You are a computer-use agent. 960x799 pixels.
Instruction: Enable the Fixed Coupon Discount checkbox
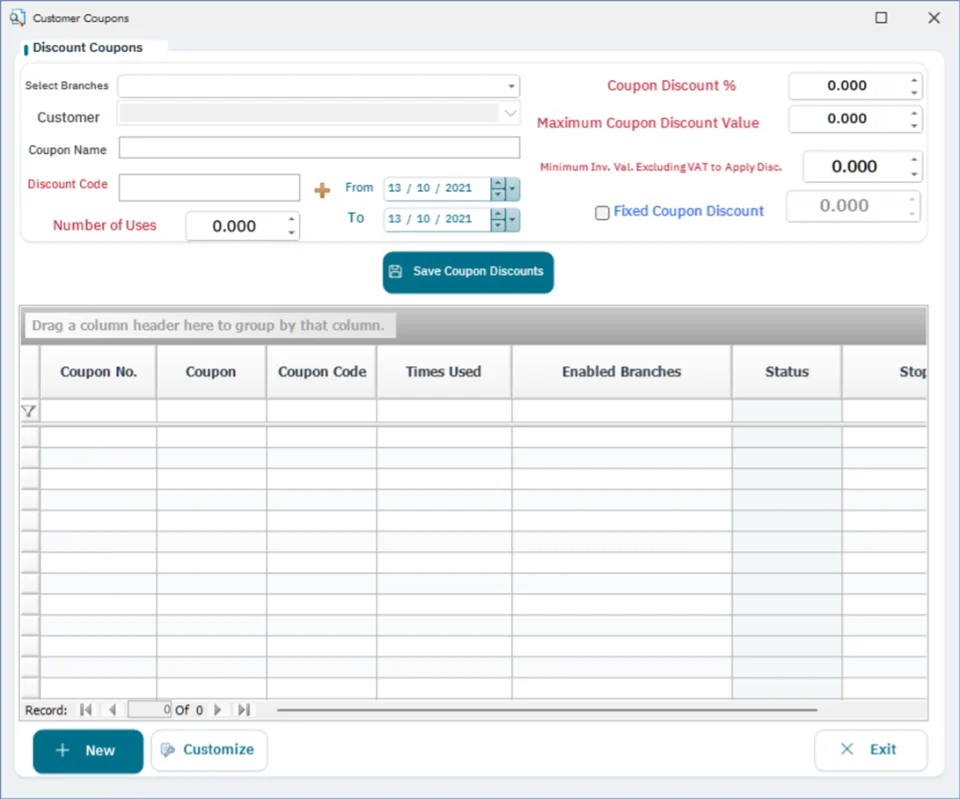pos(602,212)
